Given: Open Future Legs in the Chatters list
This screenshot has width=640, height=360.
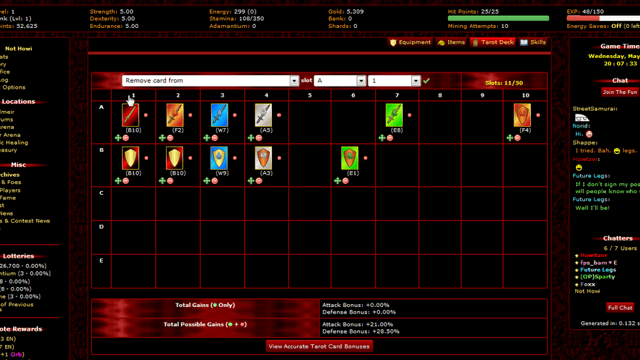Looking at the screenshot, I should (x=598, y=270).
